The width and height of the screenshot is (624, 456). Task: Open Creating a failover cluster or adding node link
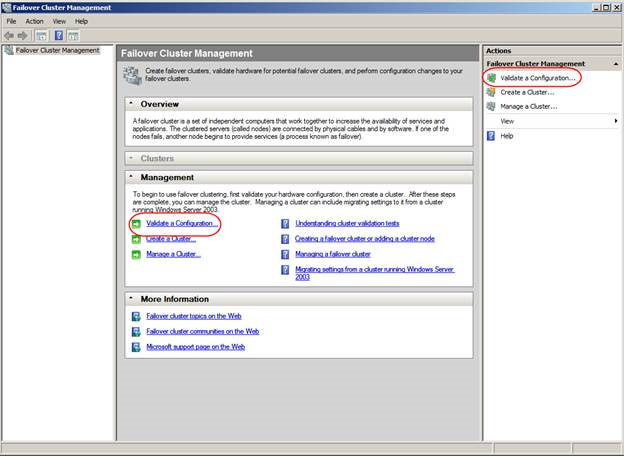pyautogui.click(x=365, y=239)
